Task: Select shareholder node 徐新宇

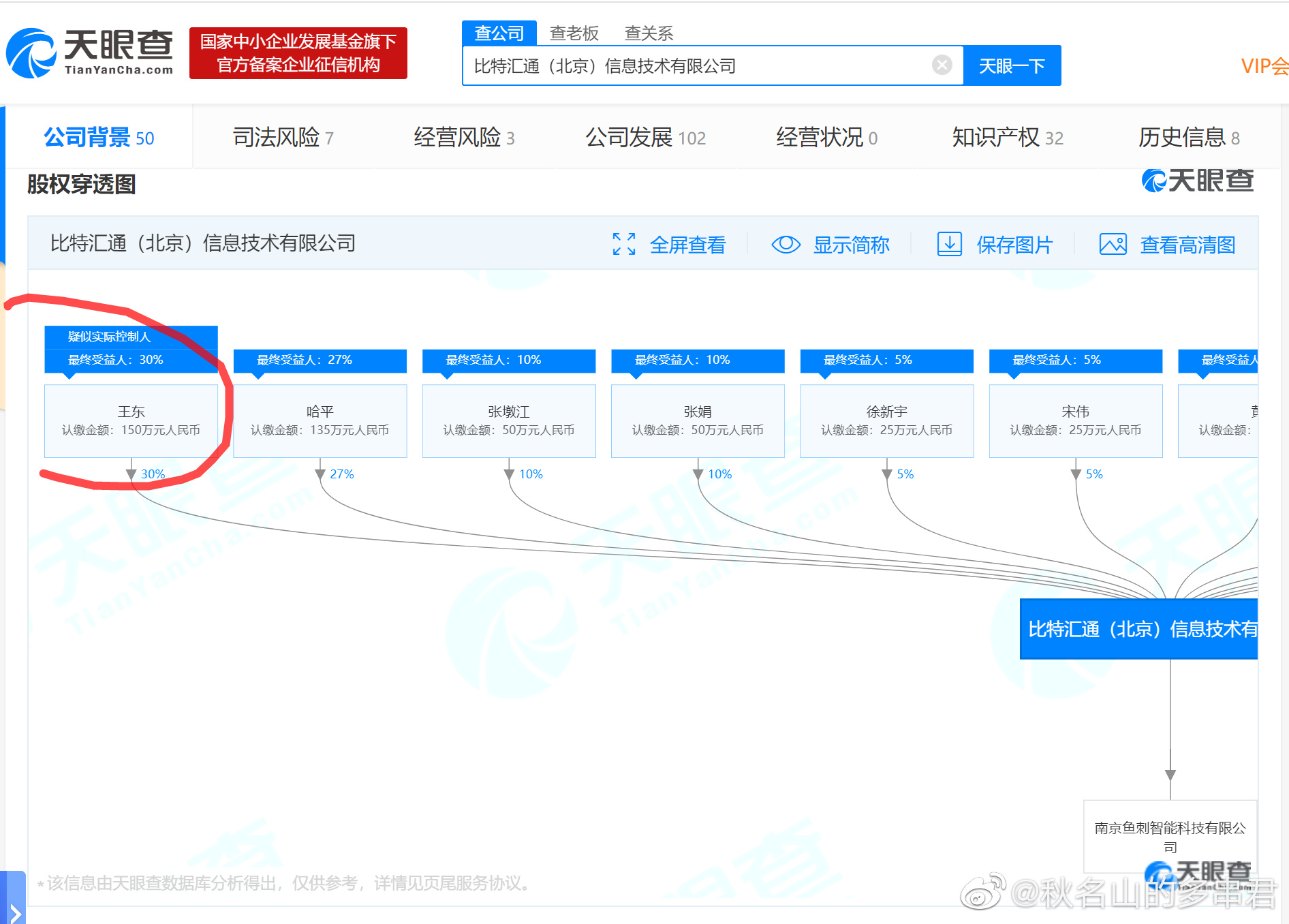Action: point(886,420)
